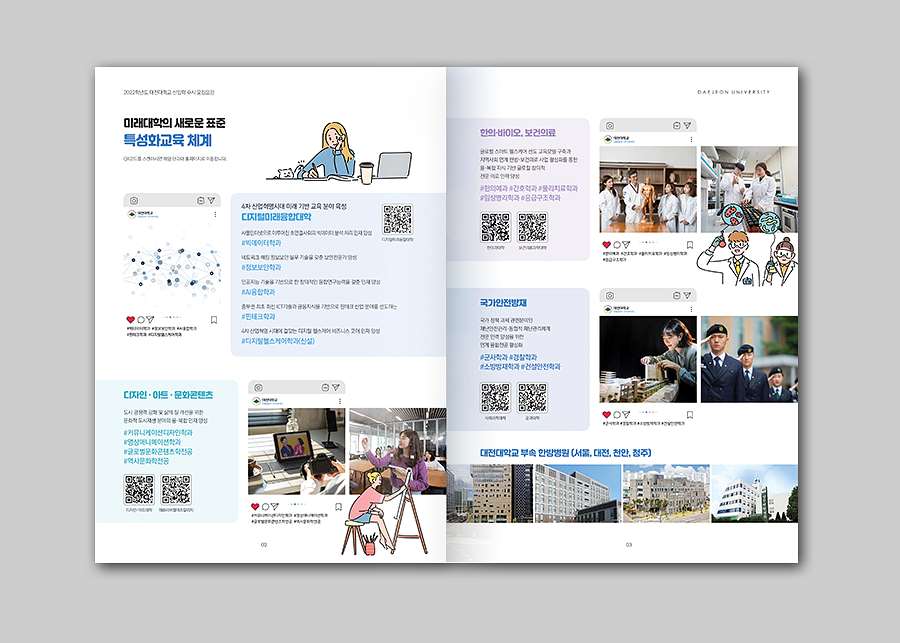The image size is (900, 643).
Task: Tap the share arrow under the anatomy model photo
Action: coord(626,245)
